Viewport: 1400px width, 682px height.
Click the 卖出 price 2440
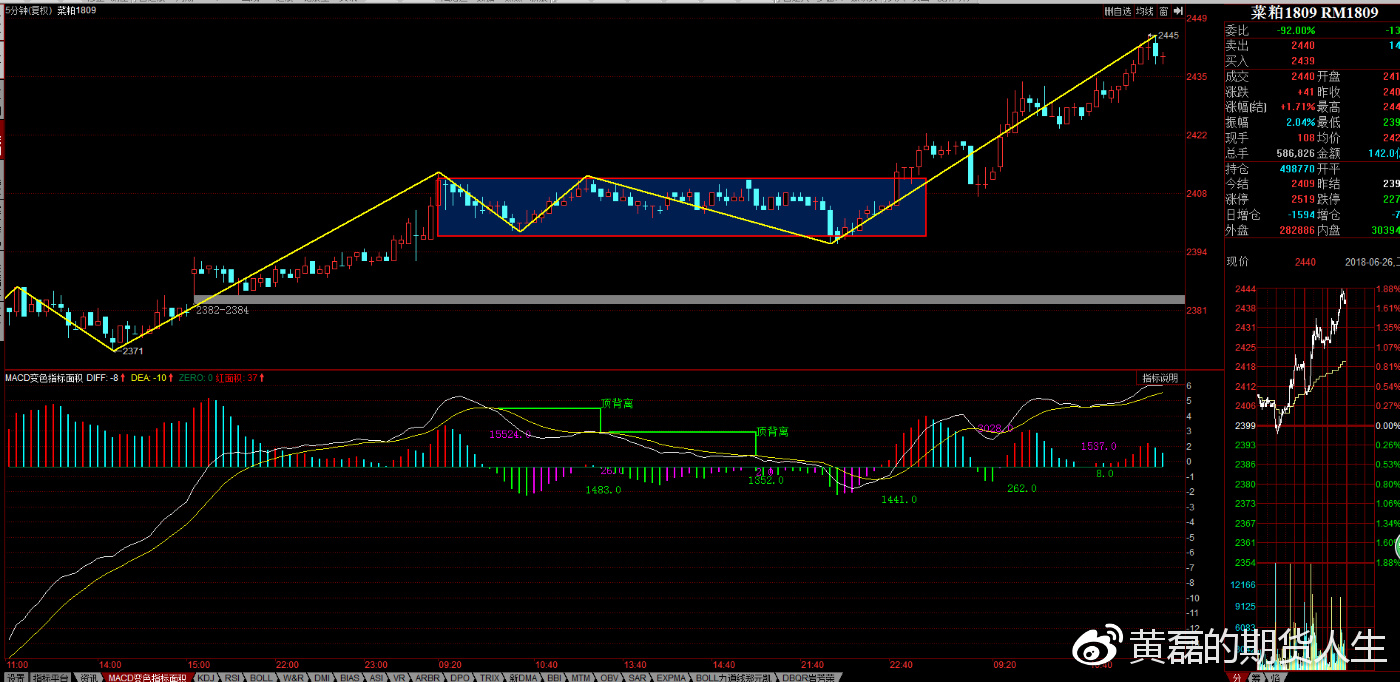tap(1303, 45)
